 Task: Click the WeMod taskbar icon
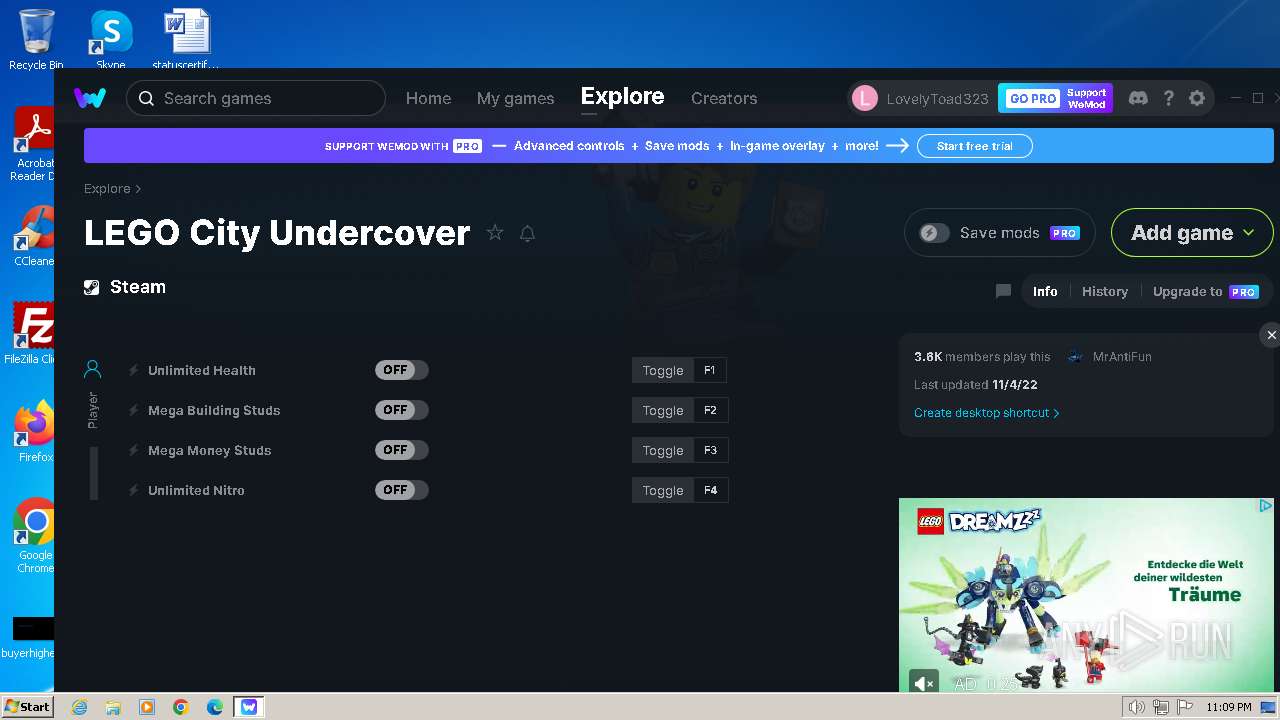click(249, 707)
